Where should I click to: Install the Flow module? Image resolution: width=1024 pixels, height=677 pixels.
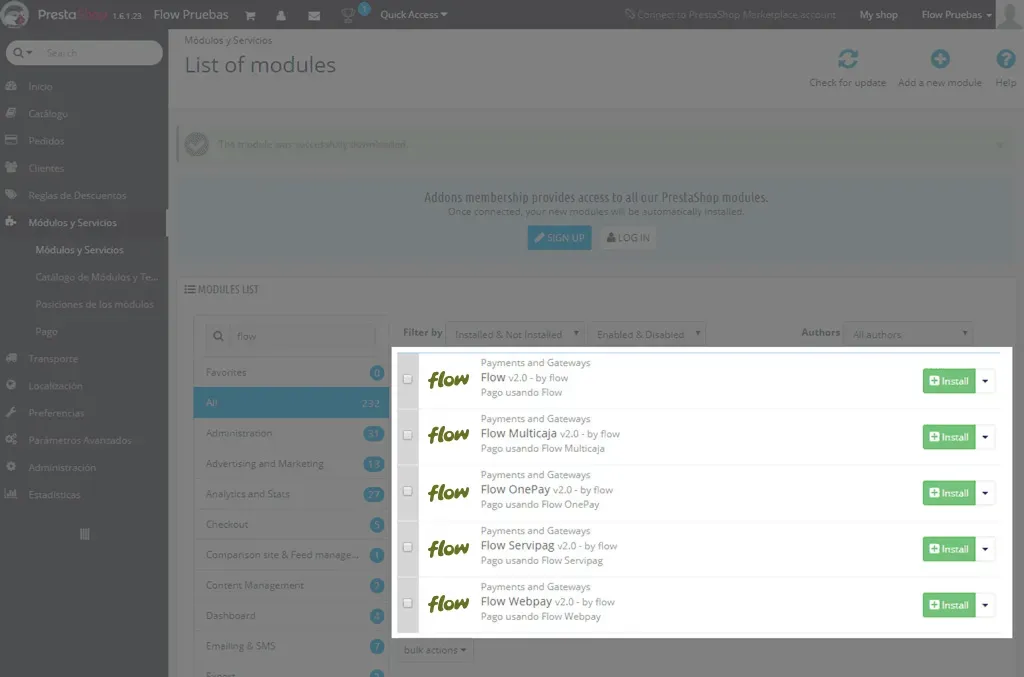click(949, 381)
